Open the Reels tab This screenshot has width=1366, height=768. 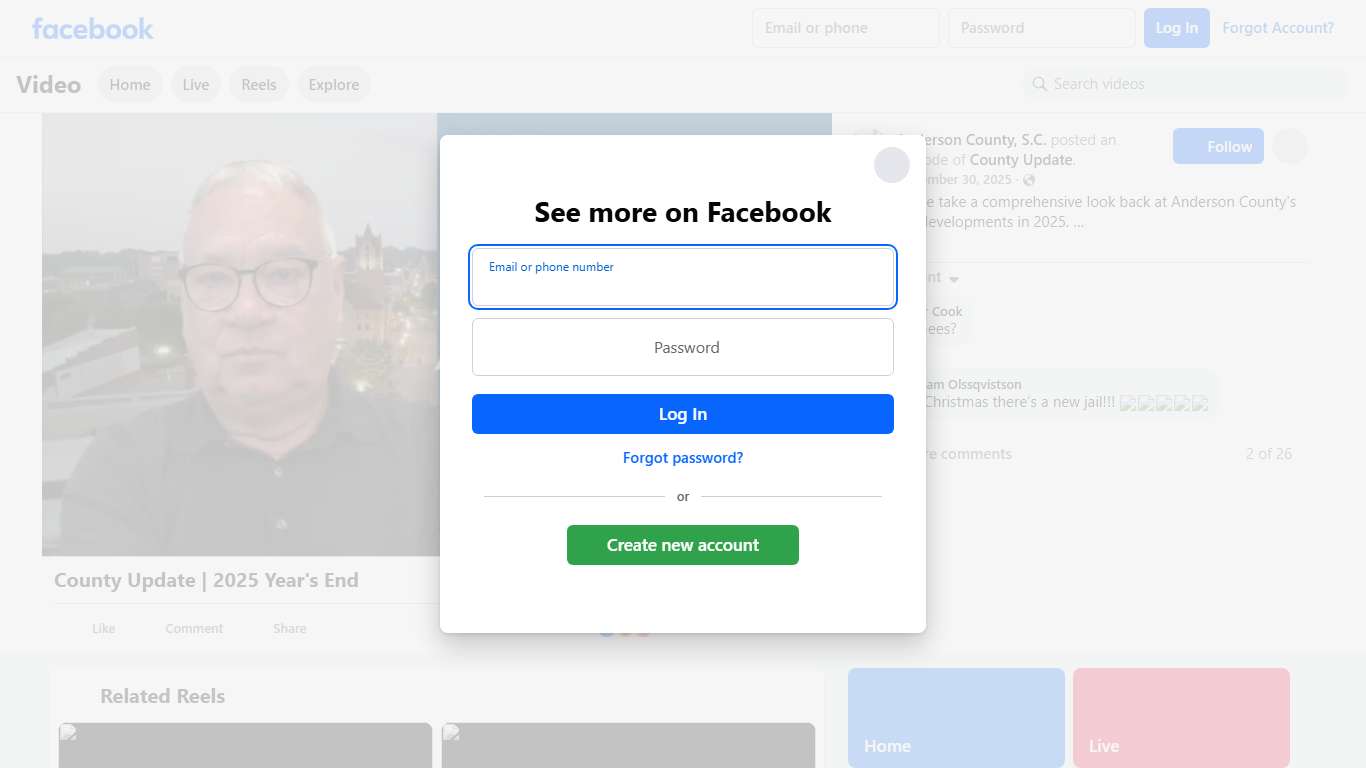(259, 85)
